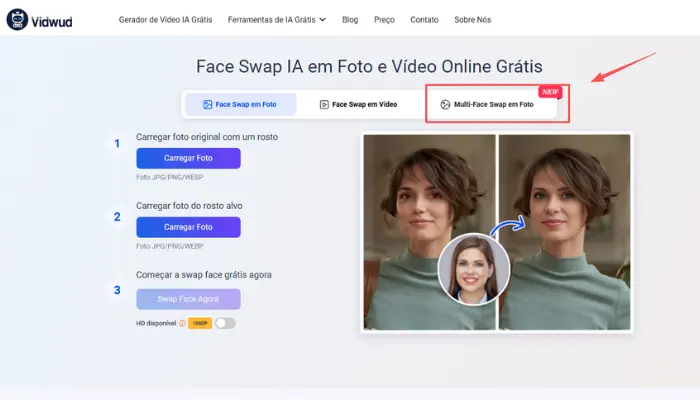Go to the Blog page

pos(350,20)
